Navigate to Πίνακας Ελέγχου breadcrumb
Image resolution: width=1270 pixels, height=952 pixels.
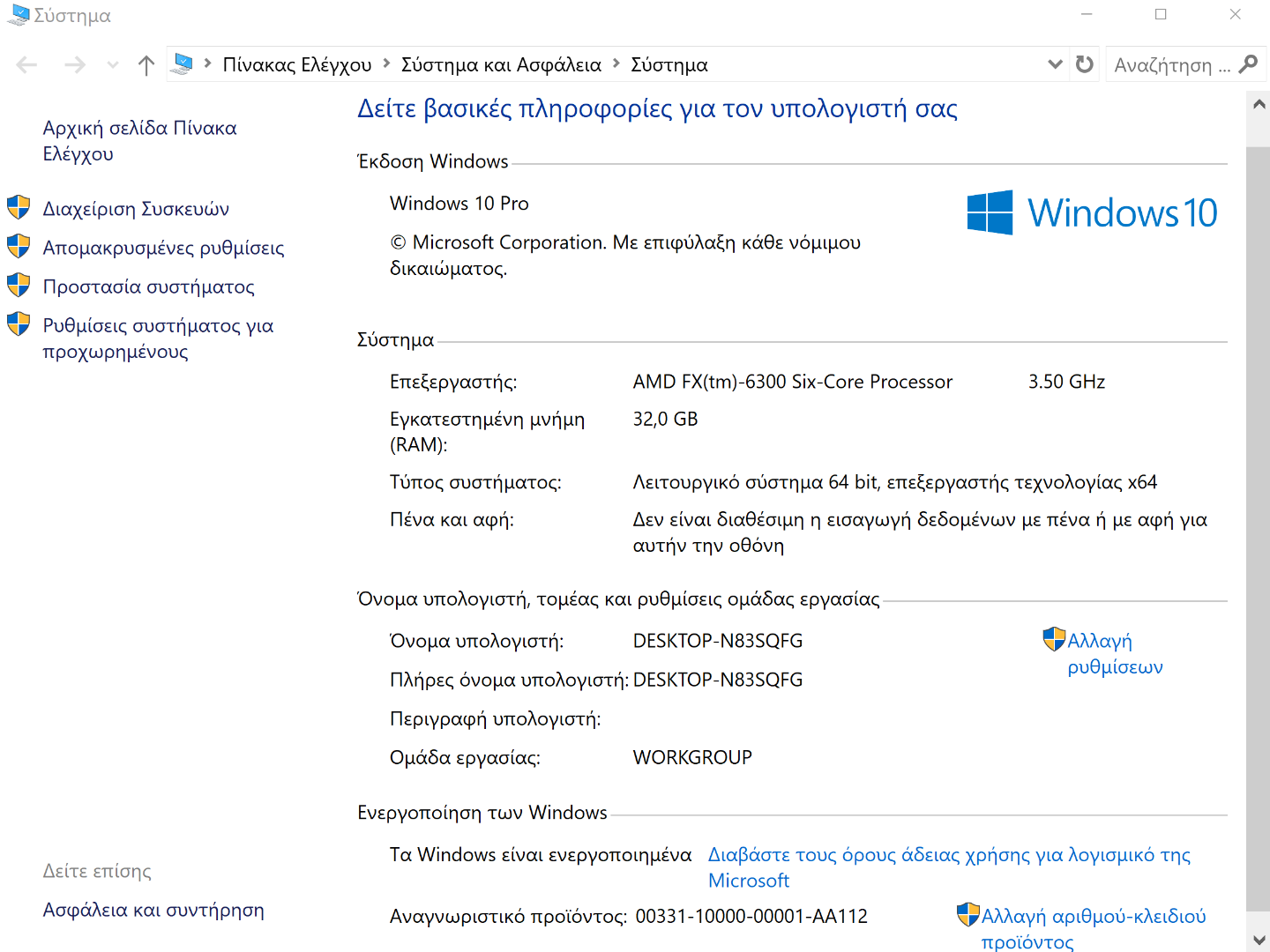pyautogui.click(x=297, y=65)
